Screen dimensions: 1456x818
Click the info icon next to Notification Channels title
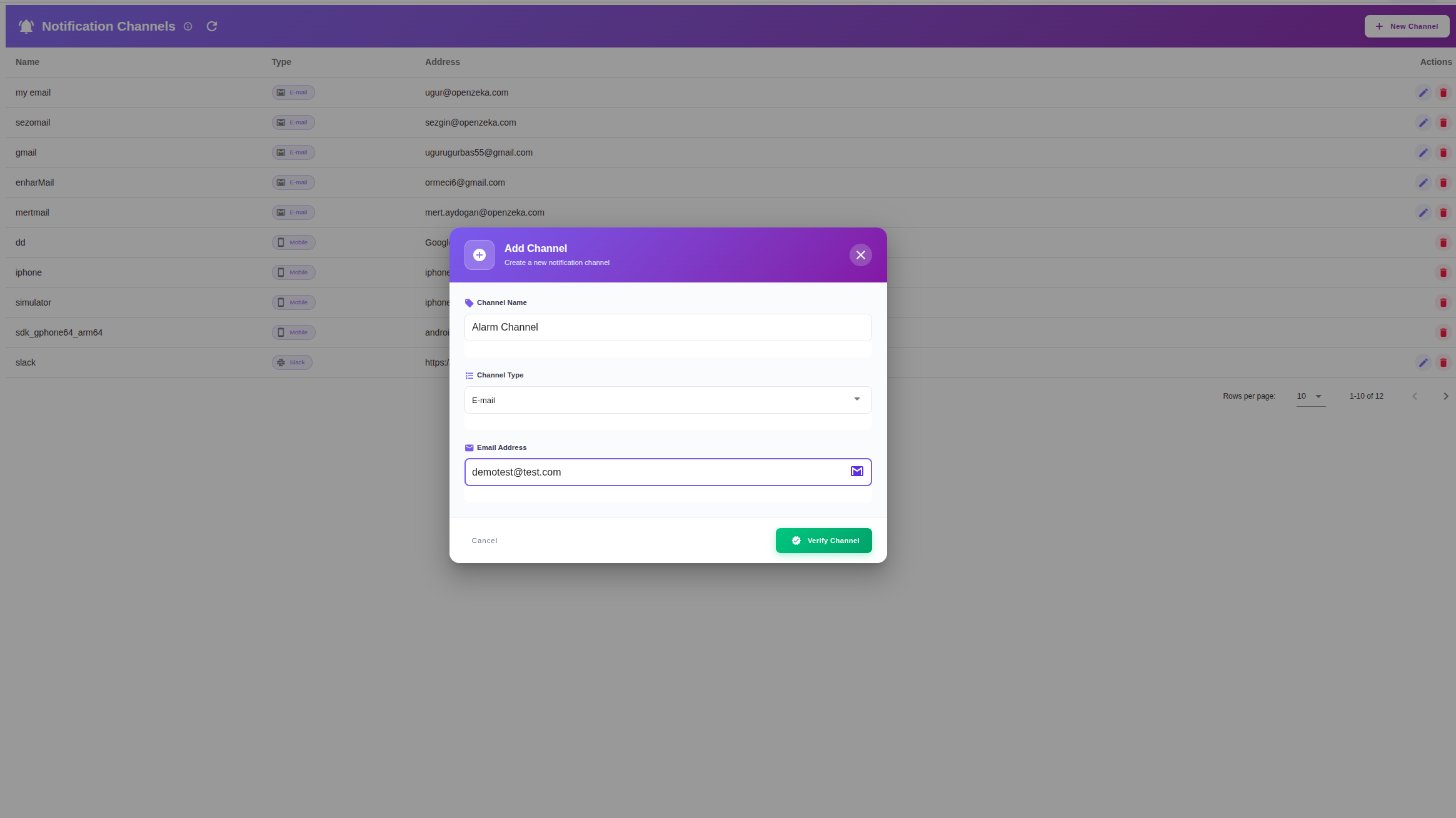coord(188,26)
